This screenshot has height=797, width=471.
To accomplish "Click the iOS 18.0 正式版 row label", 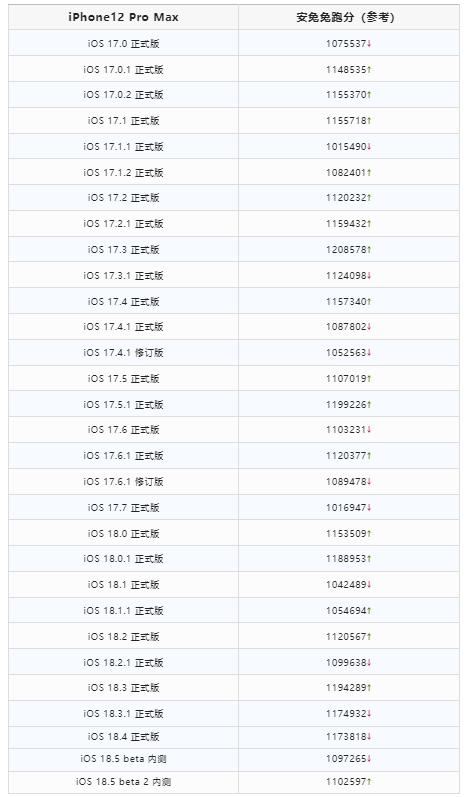I will pyautogui.click(x=123, y=534).
